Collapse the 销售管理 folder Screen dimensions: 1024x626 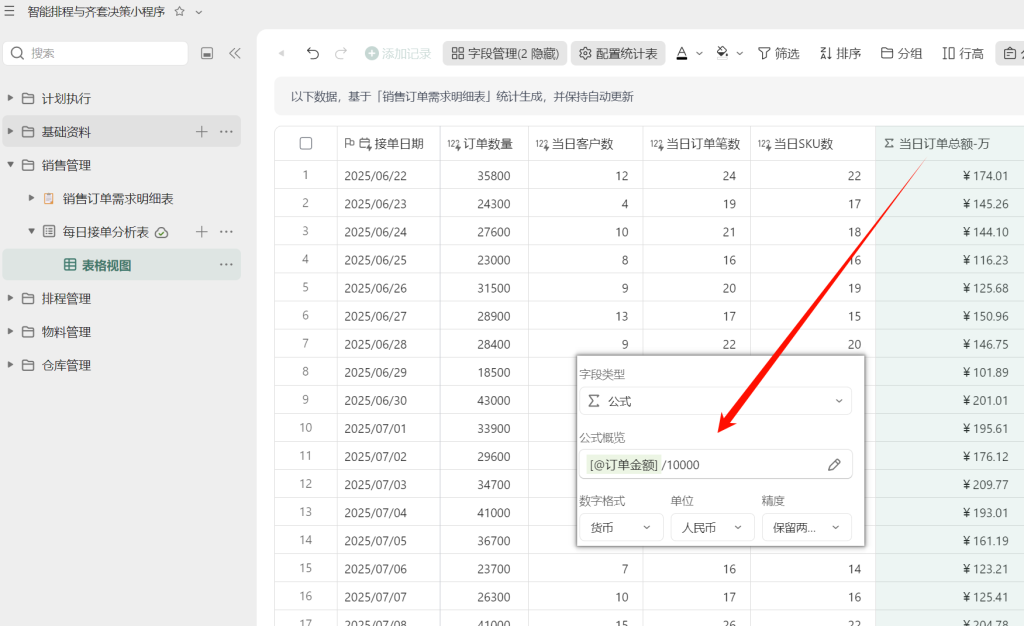click(10, 164)
